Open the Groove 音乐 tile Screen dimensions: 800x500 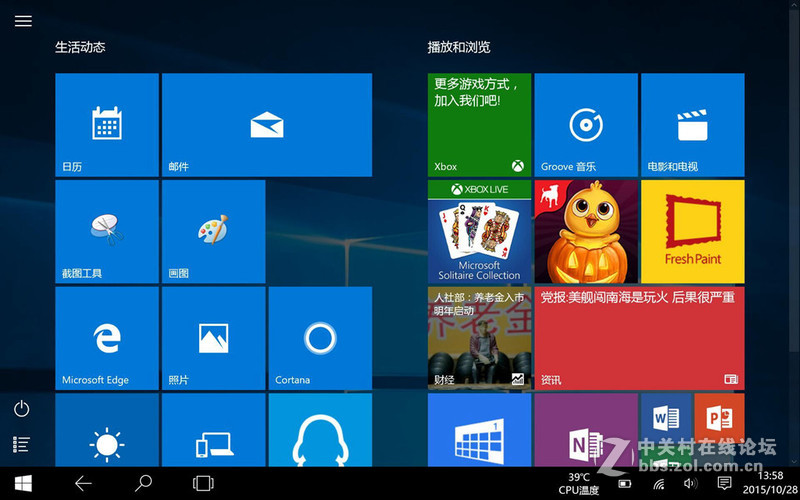click(x=586, y=125)
